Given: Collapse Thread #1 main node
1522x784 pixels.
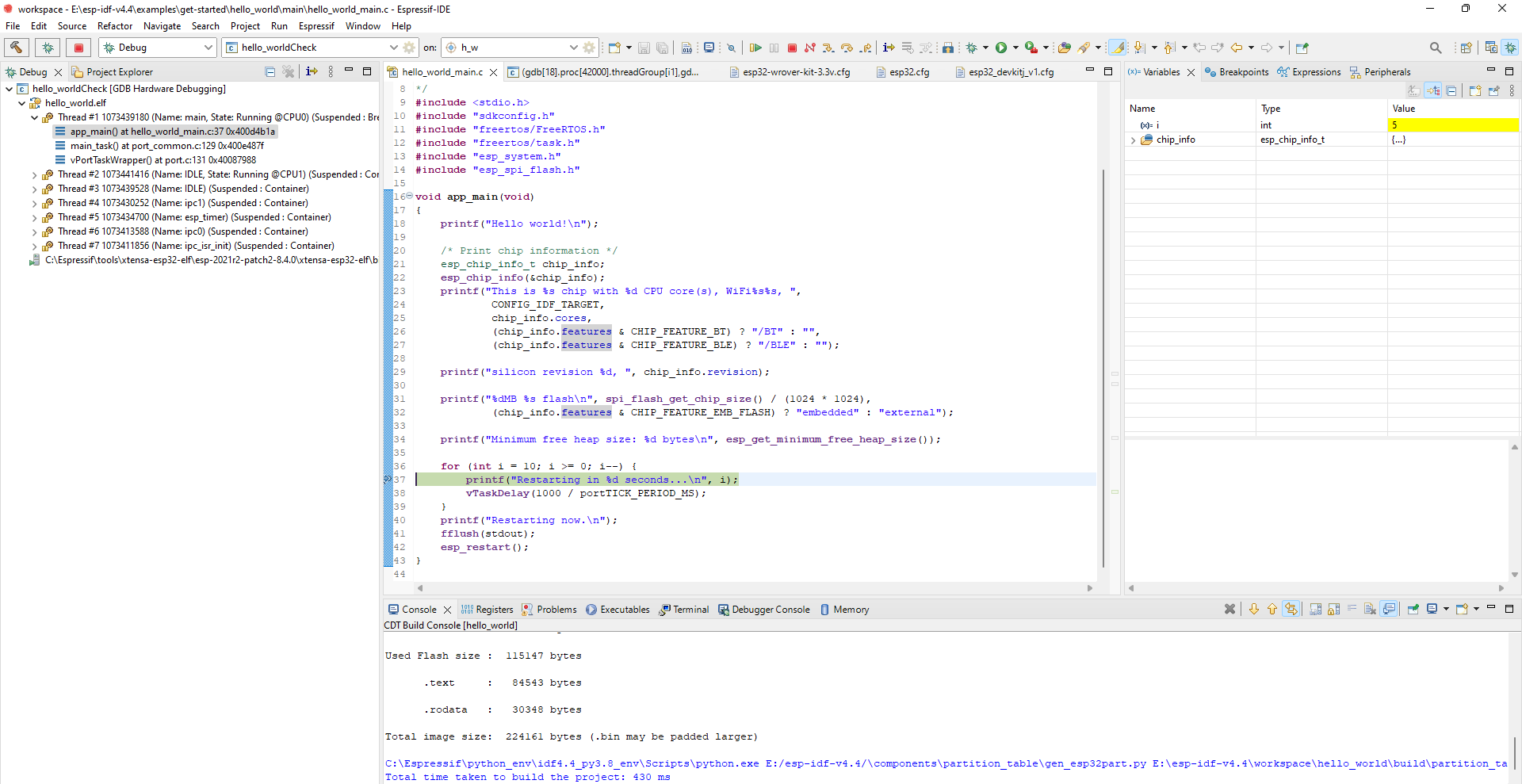Looking at the screenshot, I should (35, 117).
